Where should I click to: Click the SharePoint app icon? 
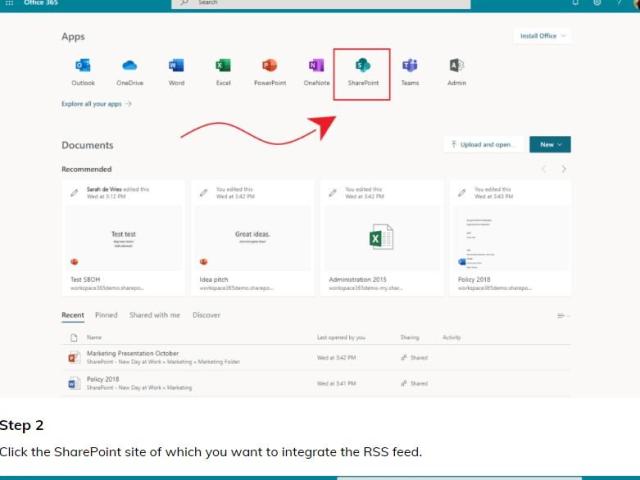pyautogui.click(x=363, y=65)
